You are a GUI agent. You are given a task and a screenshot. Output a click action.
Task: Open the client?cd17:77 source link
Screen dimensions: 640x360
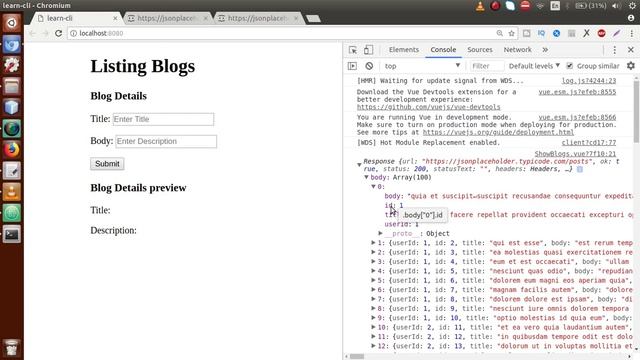click(589, 142)
